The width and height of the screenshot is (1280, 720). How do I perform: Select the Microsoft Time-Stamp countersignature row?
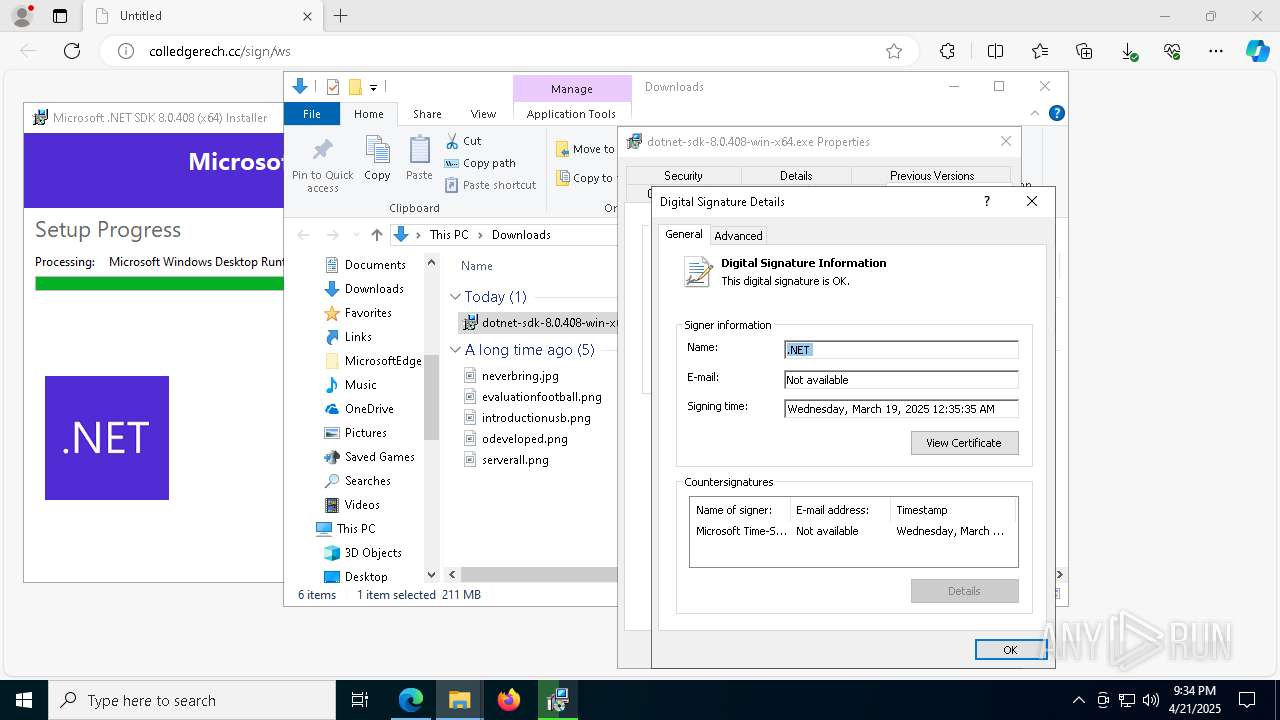853,531
